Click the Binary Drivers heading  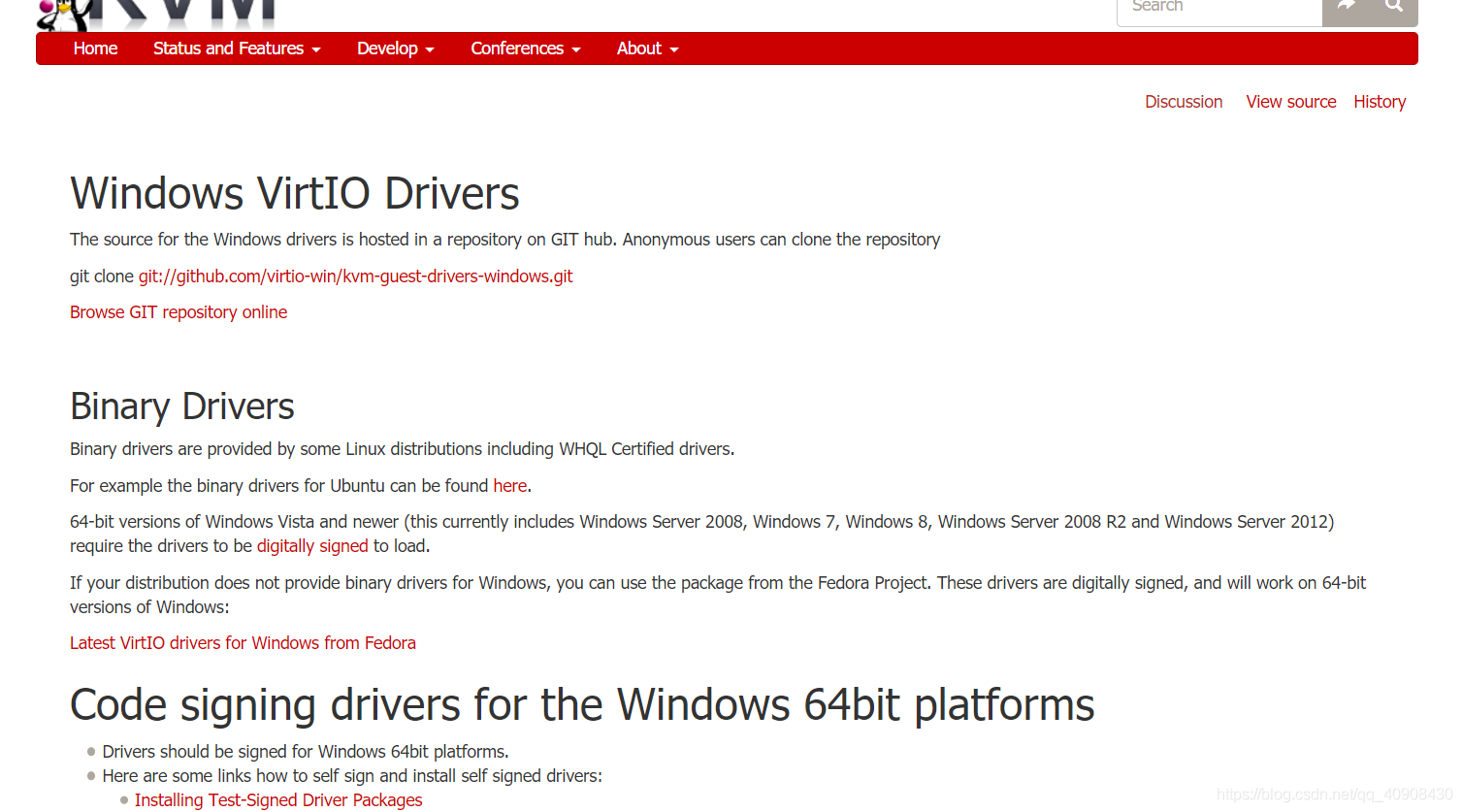[182, 406]
